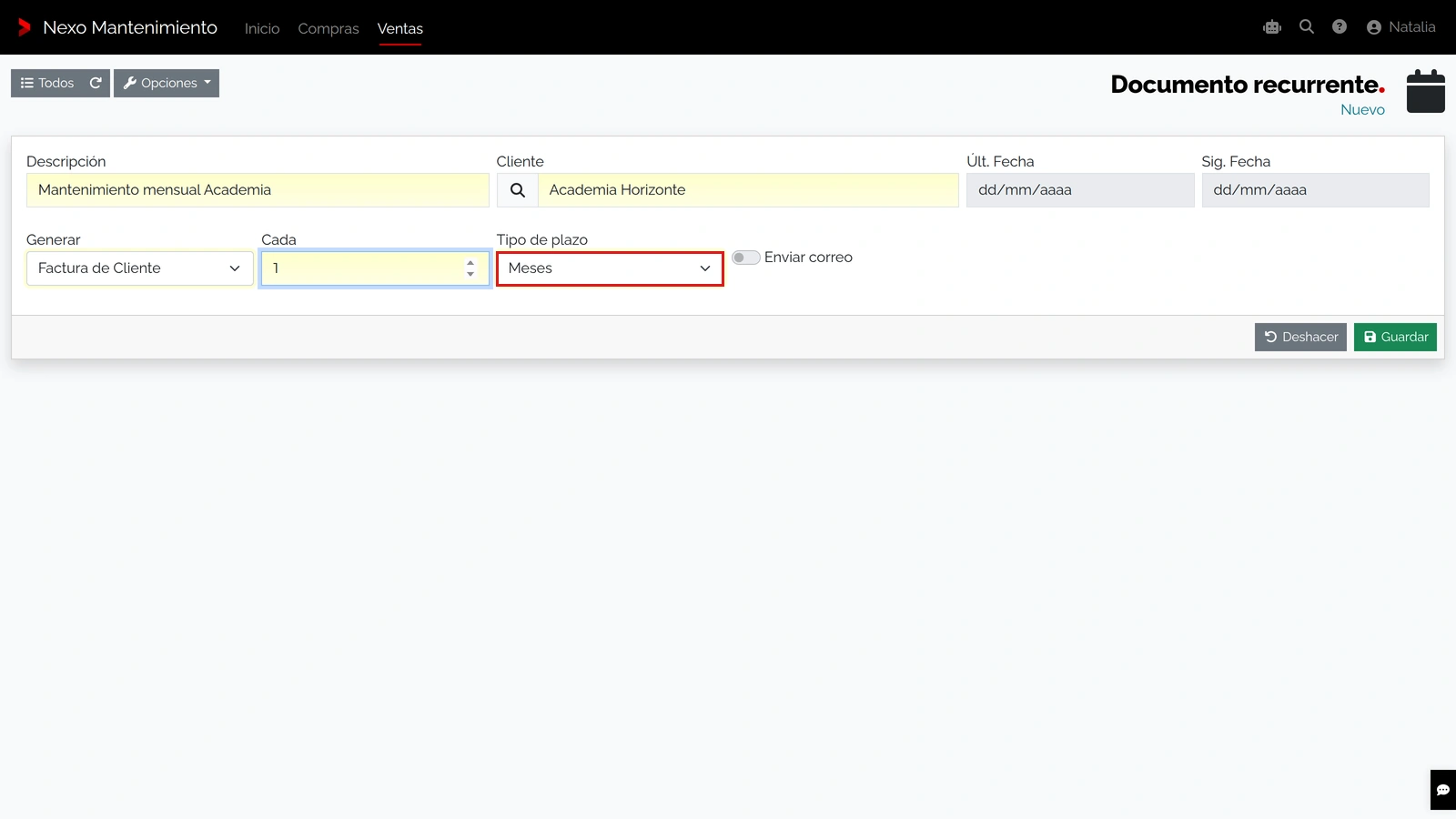The width and height of the screenshot is (1456, 819).
Task: Increase the Cada value with up arrow
Action: (x=470, y=263)
